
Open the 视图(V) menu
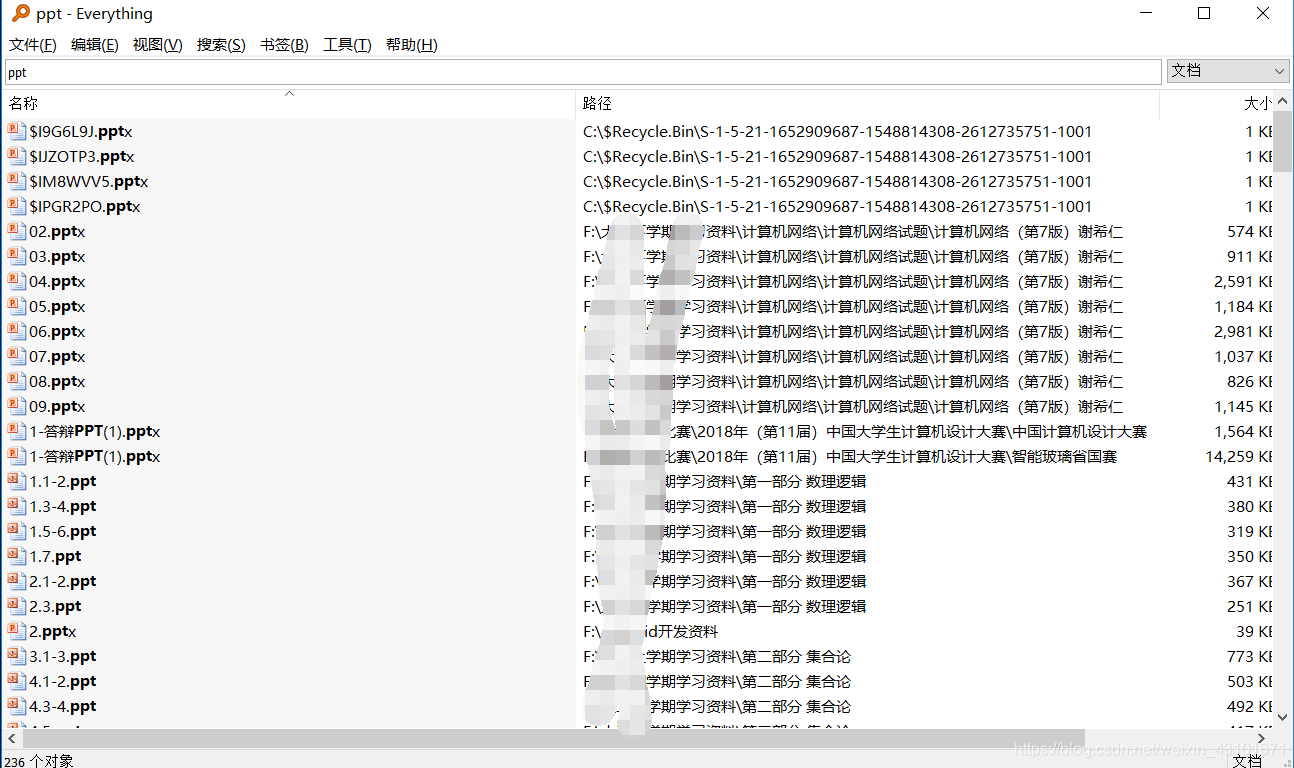(x=158, y=45)
